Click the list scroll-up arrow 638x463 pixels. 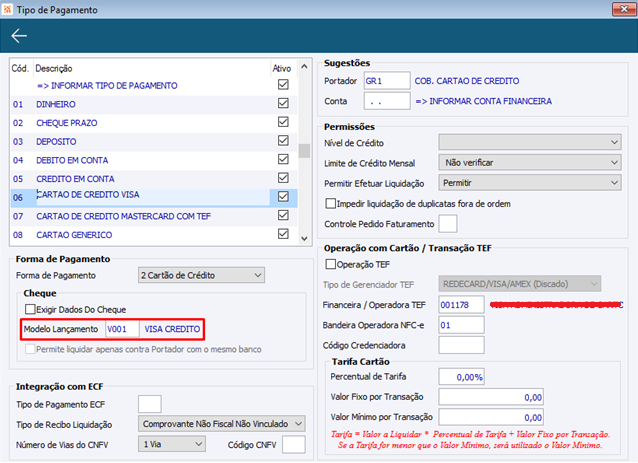point(304,66)
